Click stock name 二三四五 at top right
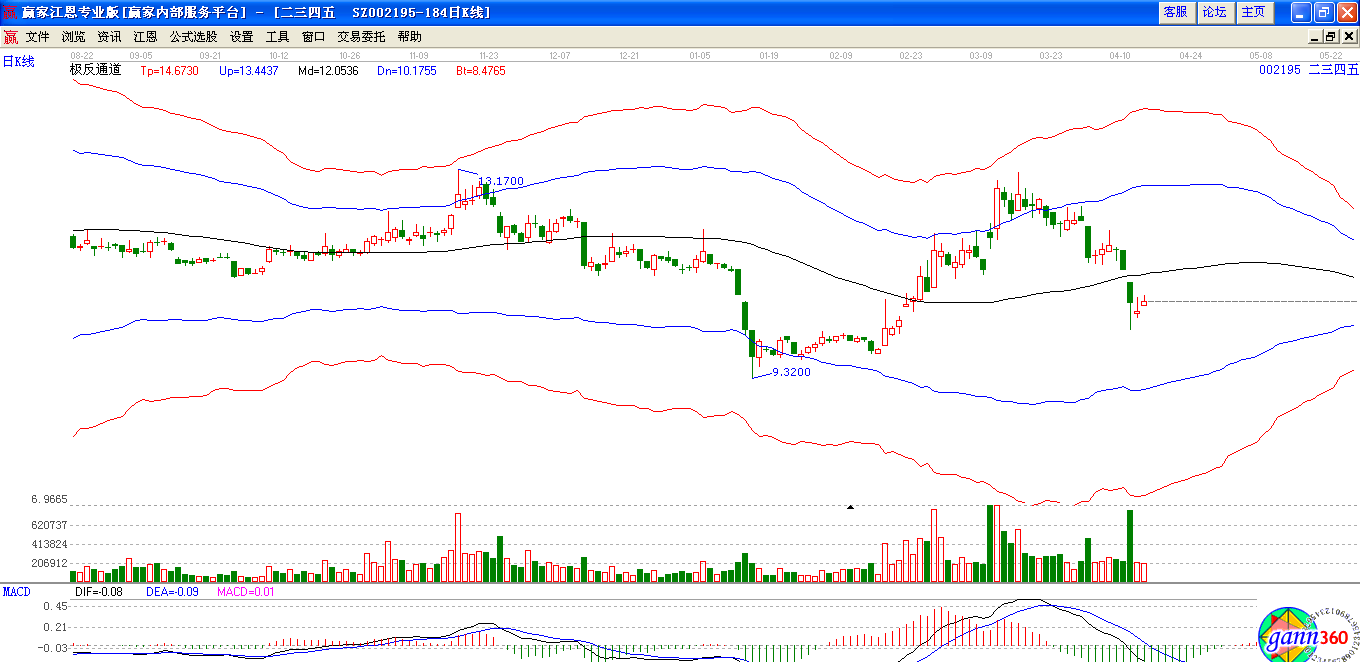This screenshot has height=662, width=1360. coord(1333,70)
